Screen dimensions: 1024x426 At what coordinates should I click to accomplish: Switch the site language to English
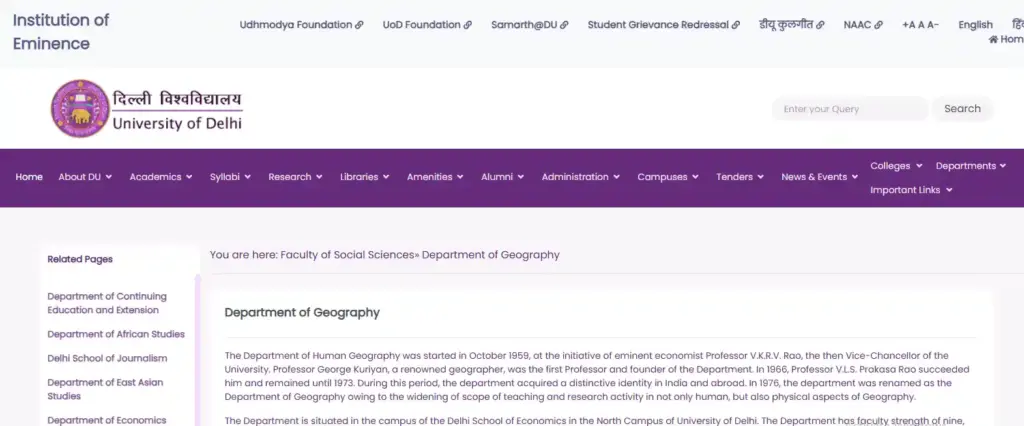pos(975,25)
